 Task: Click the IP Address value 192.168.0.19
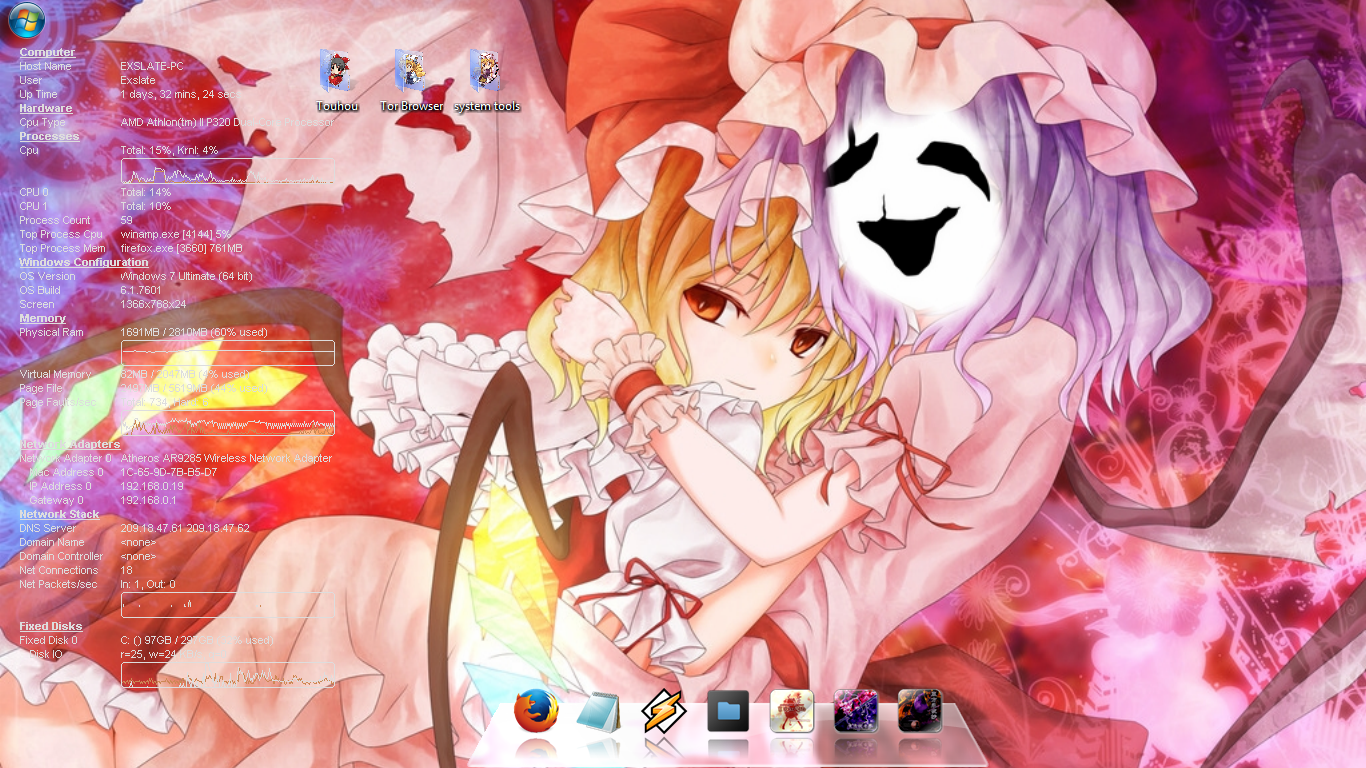[152, 486]
